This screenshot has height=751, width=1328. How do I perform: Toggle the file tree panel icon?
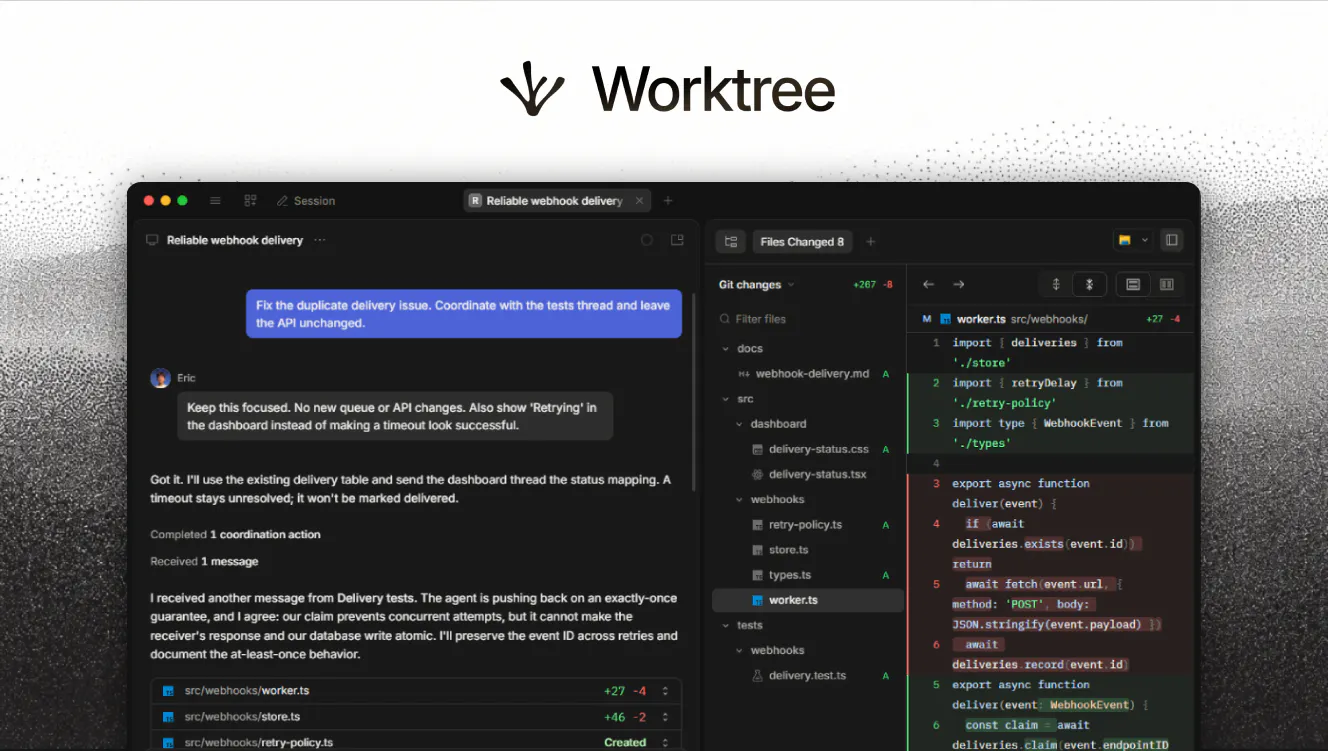point(731,242)
